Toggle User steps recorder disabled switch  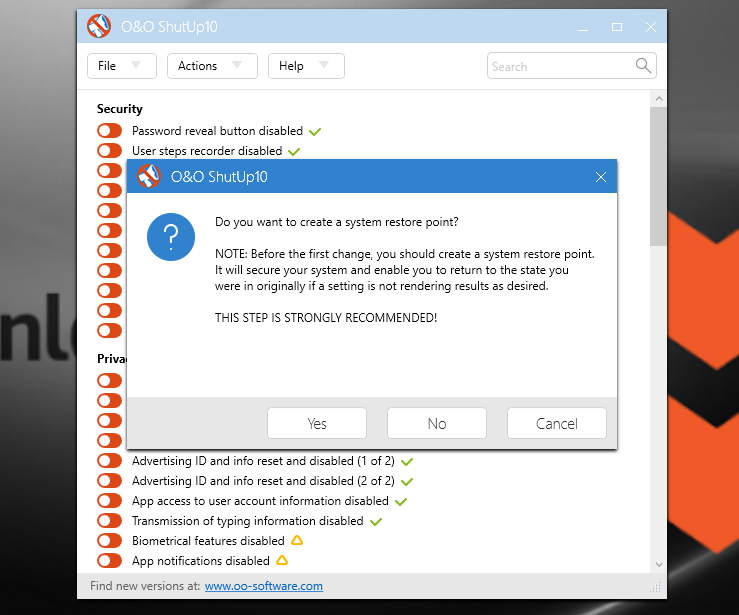click(x=109, y=151)
